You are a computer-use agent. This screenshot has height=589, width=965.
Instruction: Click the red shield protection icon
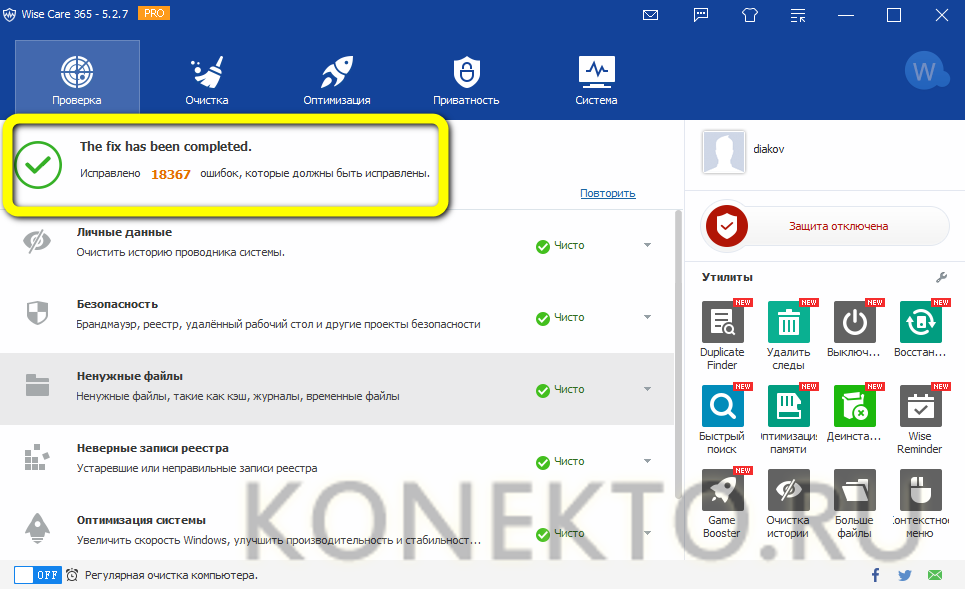pos(727,226)
